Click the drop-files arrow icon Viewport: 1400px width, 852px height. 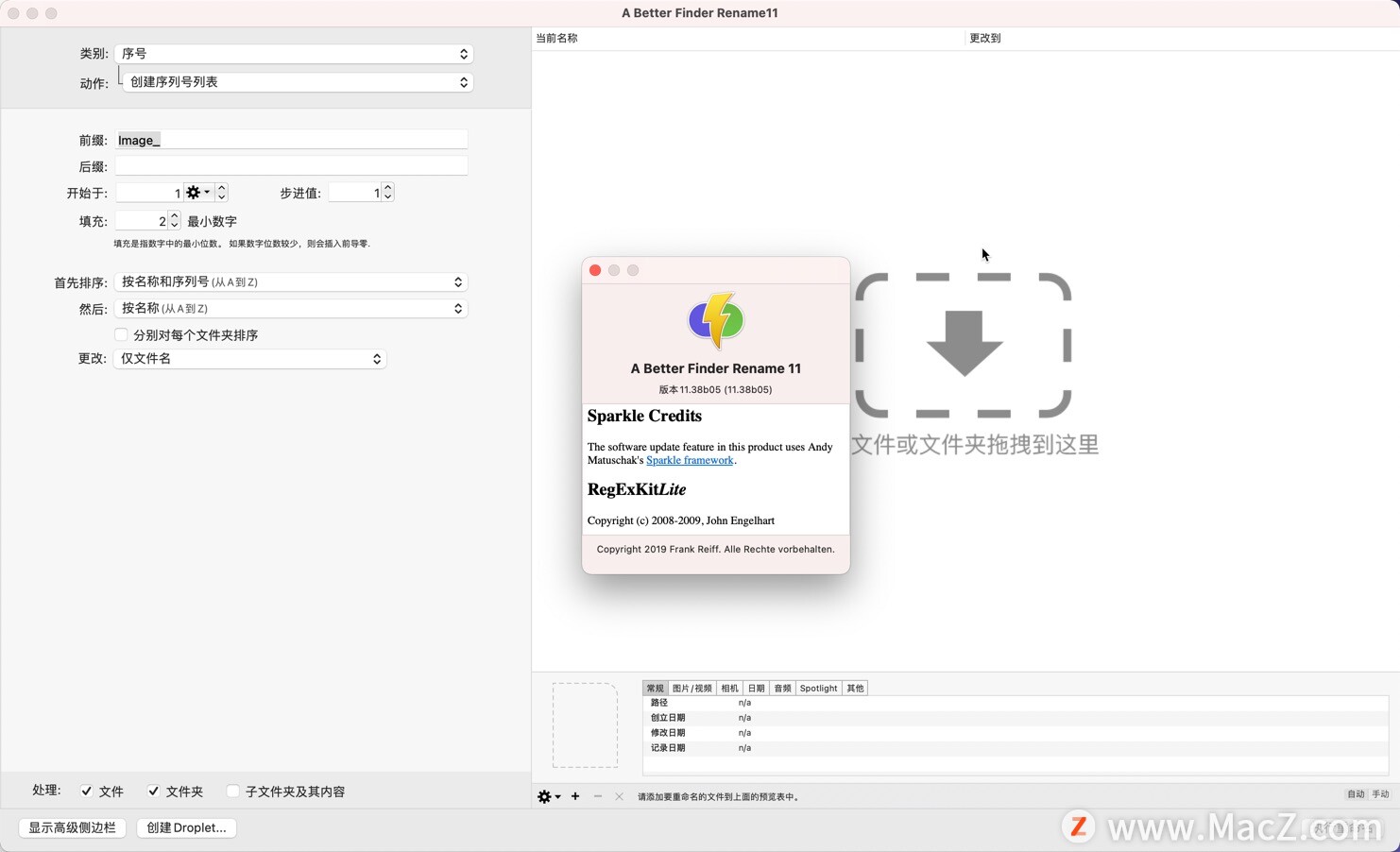point(964,343)
